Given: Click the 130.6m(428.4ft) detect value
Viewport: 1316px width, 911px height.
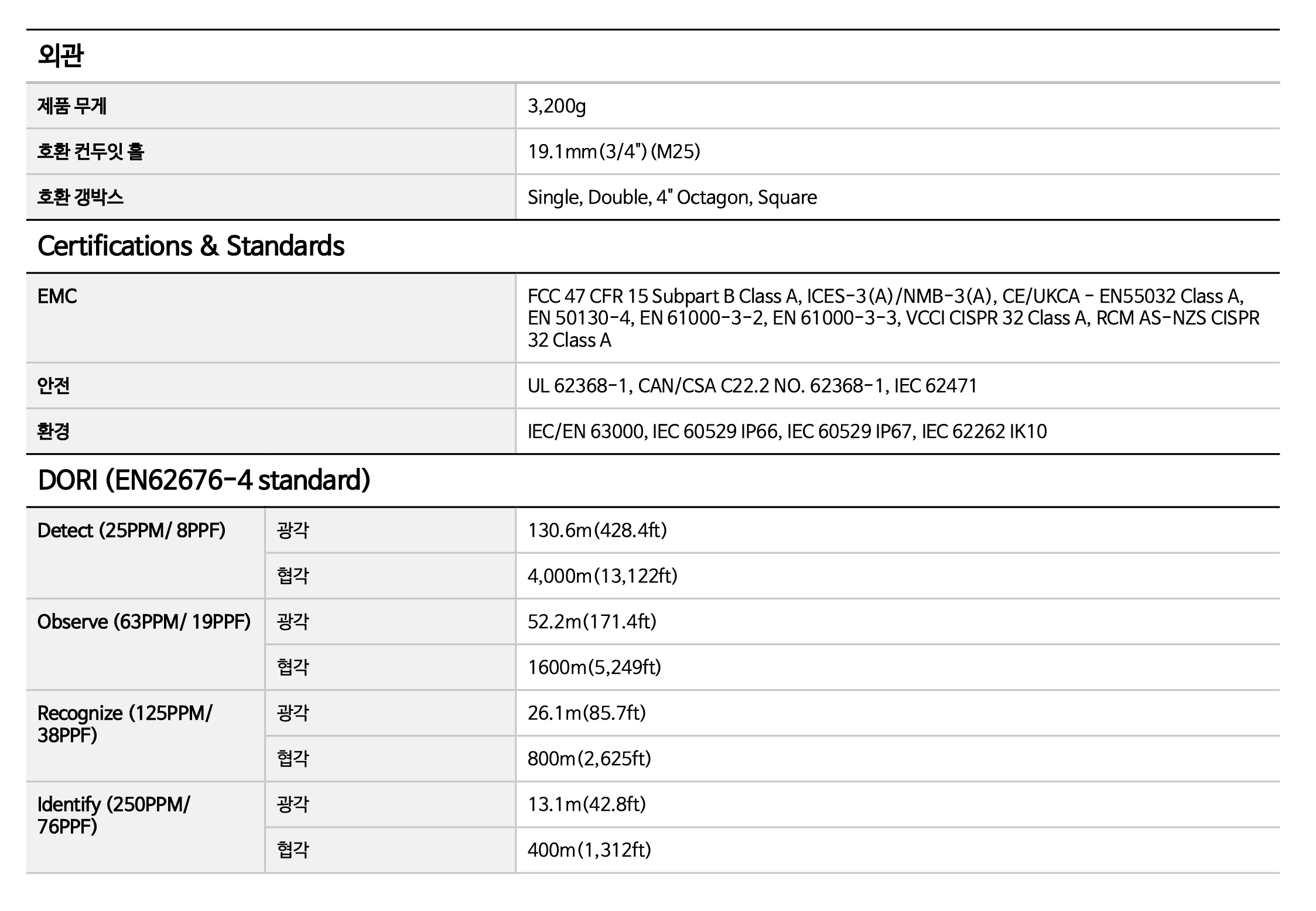Looking at the screenshot, I should (x=597, y=530).
